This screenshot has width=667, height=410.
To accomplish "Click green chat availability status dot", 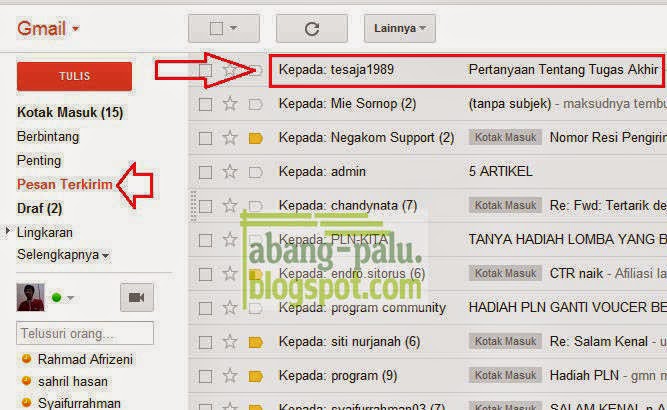I will click(56, 297).
